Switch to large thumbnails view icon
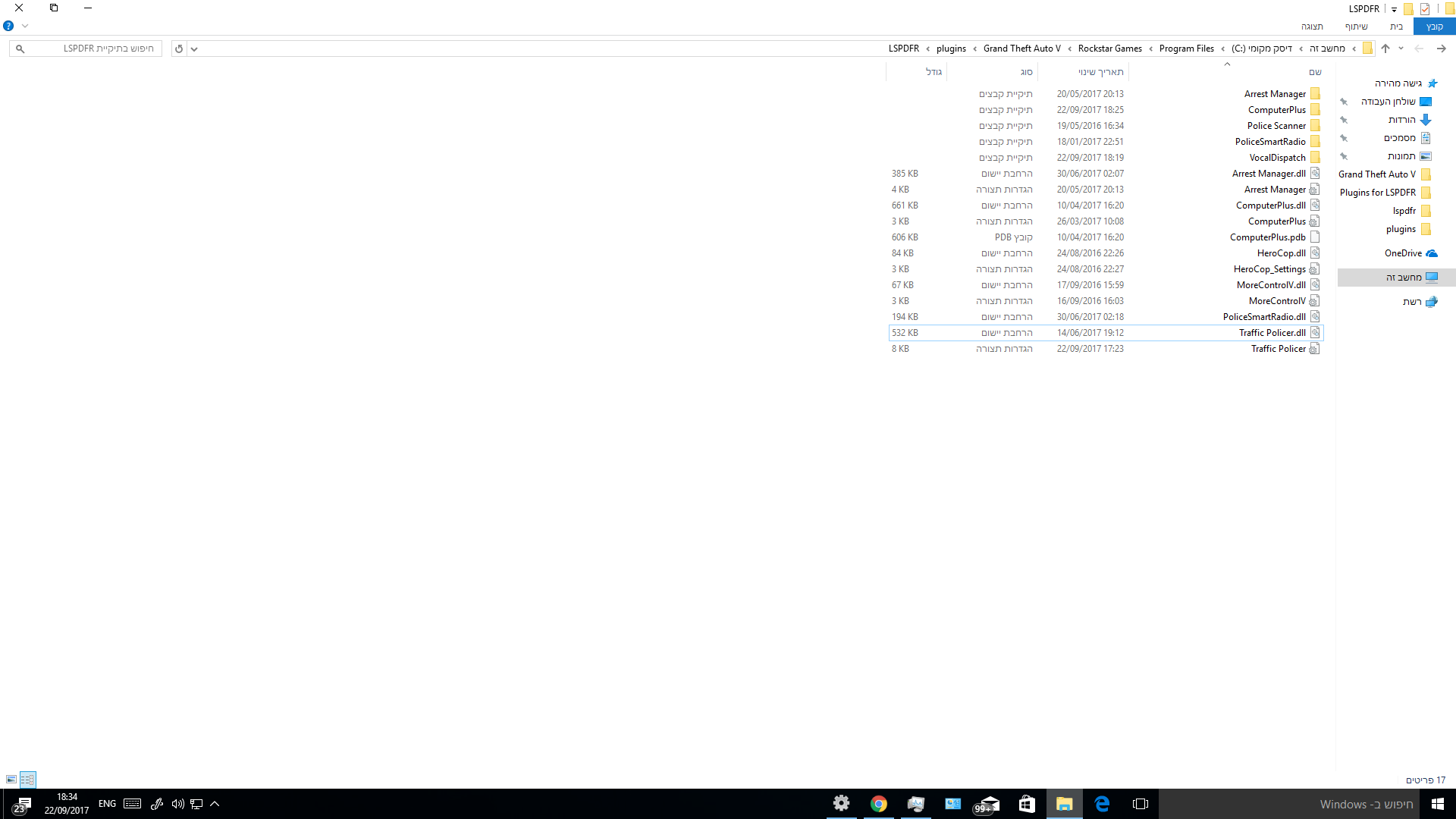Viewport: 1456px width, 819px height. [x=11, y=780]
